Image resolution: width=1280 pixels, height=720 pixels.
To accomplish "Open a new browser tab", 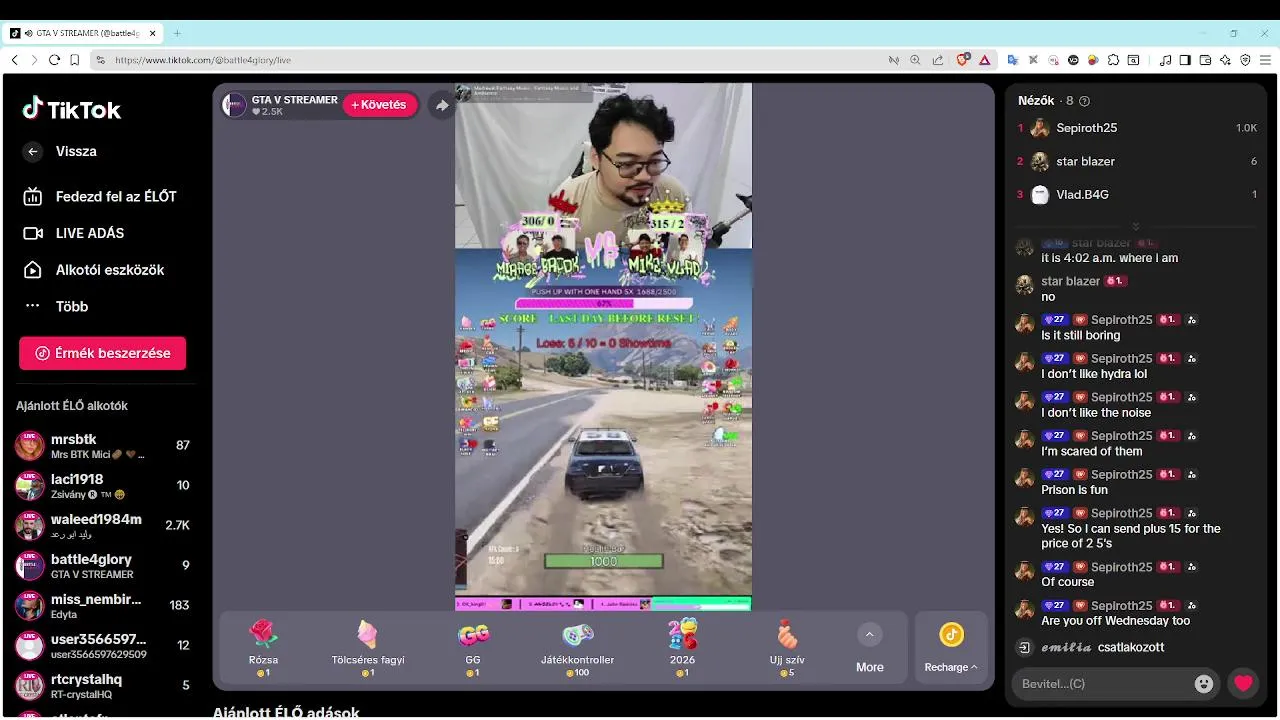I will pos(177,33).
